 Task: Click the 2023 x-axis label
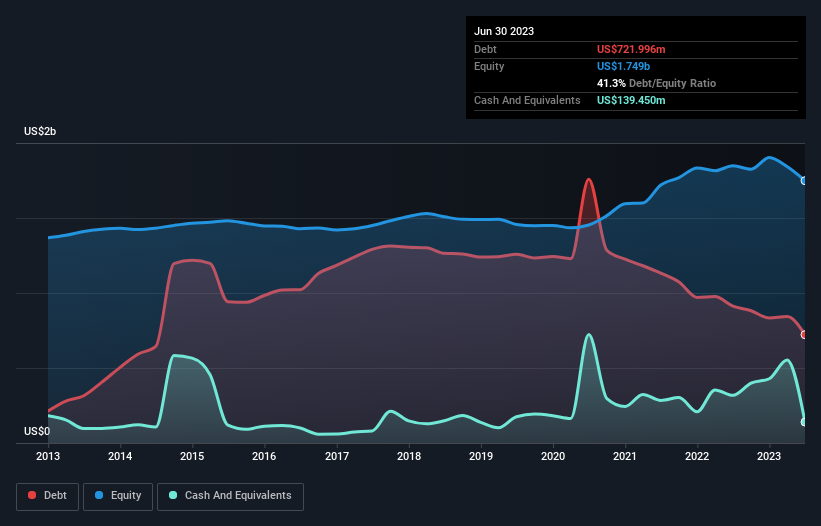[x=769, y=456]
